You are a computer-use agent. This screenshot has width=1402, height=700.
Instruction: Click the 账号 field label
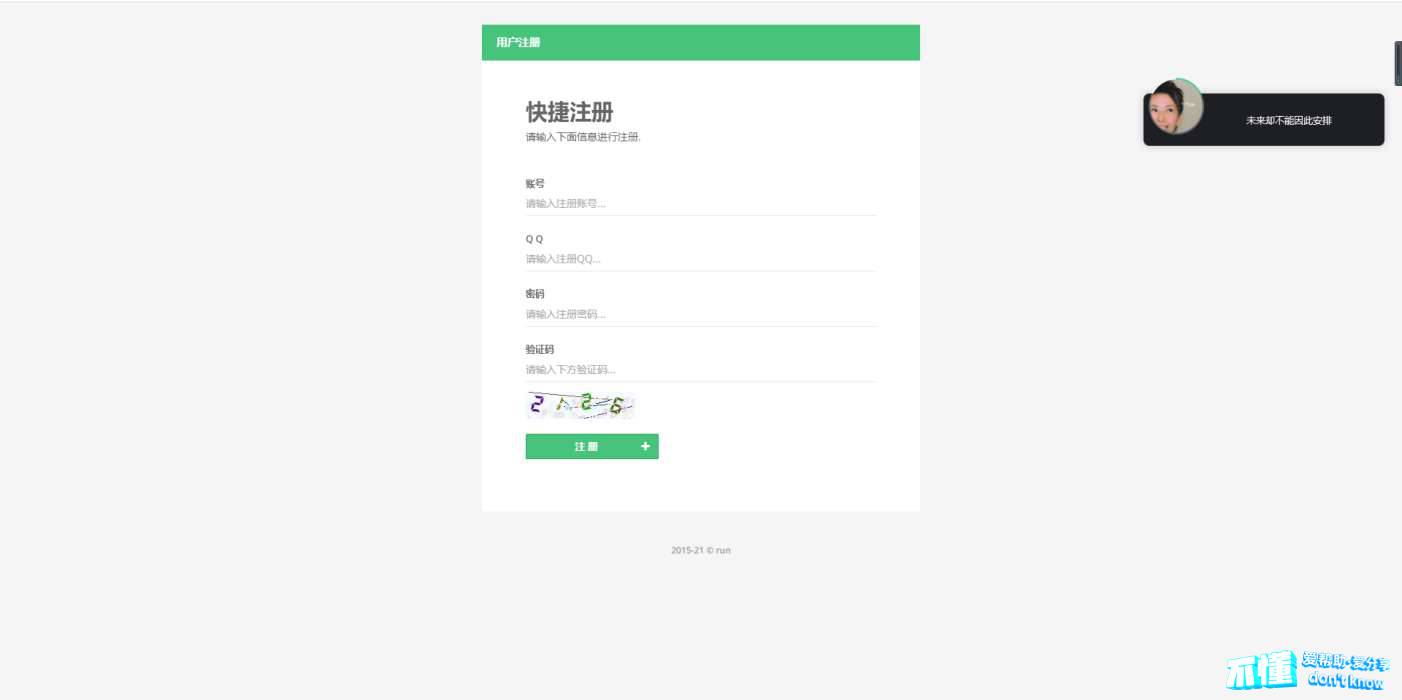535,184
